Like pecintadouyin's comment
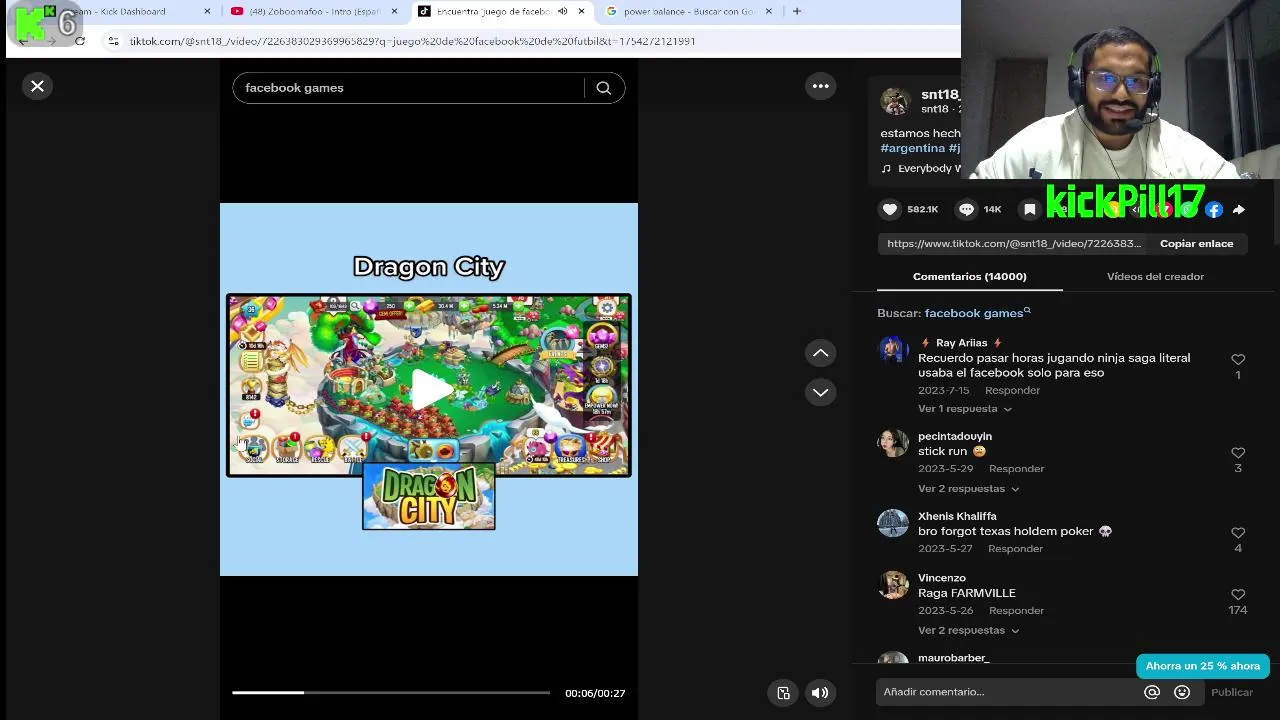 [x=1238, y=453]
